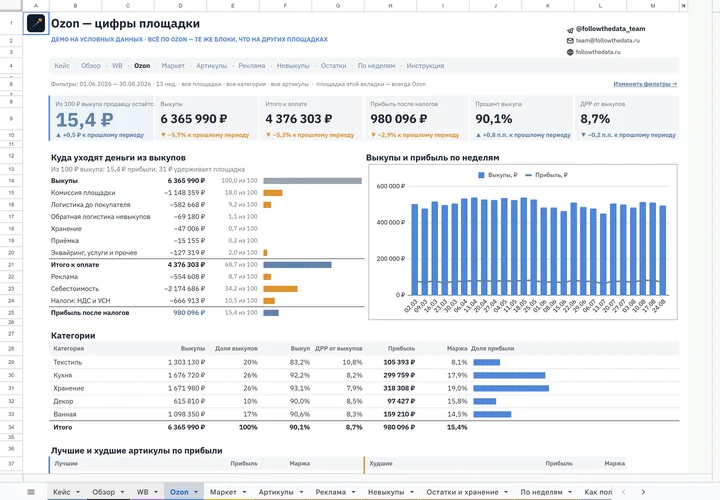Switch to the Обзор sheet tab

[104, 492]
